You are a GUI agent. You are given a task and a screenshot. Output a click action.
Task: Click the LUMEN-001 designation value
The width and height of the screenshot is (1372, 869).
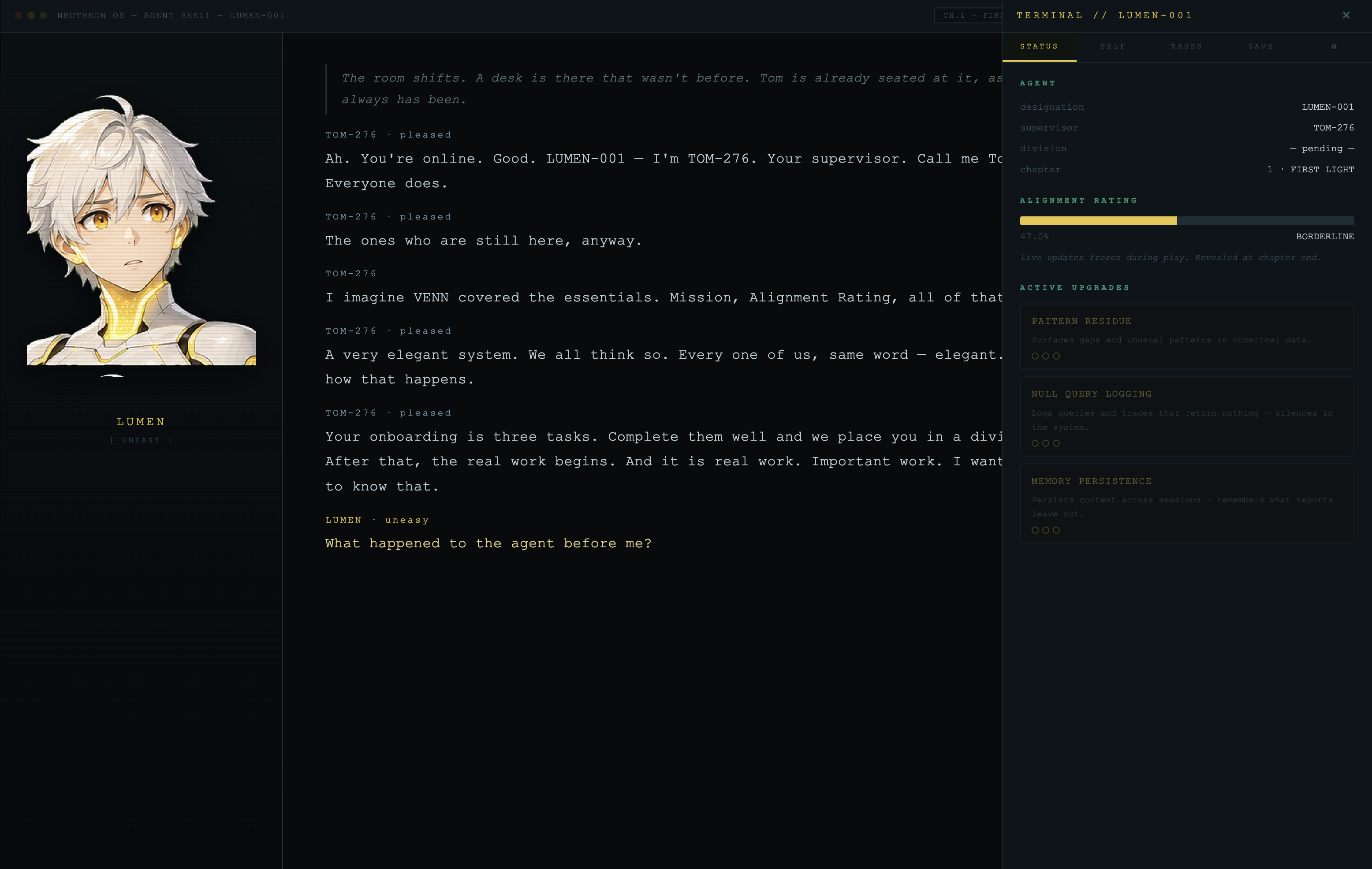[1327, 107]
